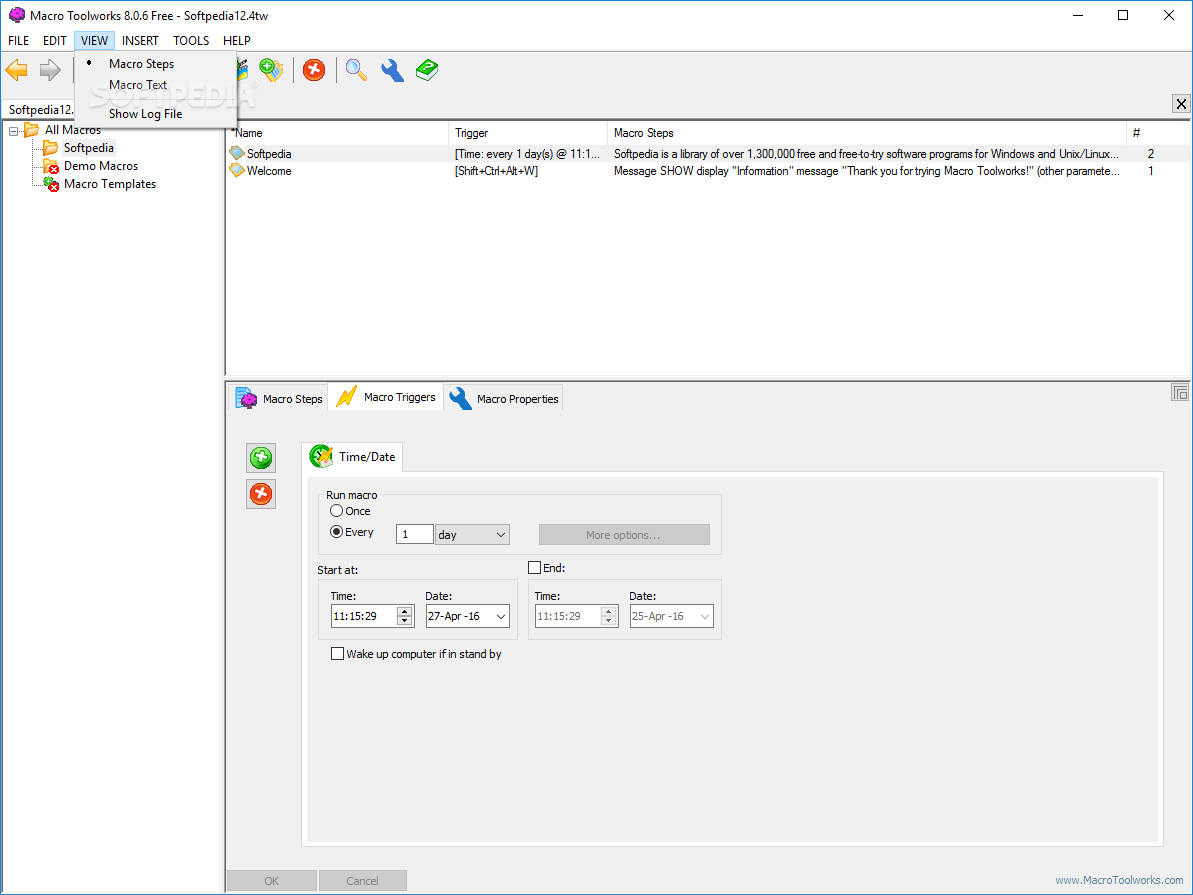
Task: Click the [Shift+Ctrl+Alt+W] trigger cell
Action: pyautogui.click(x=496, y=170)
